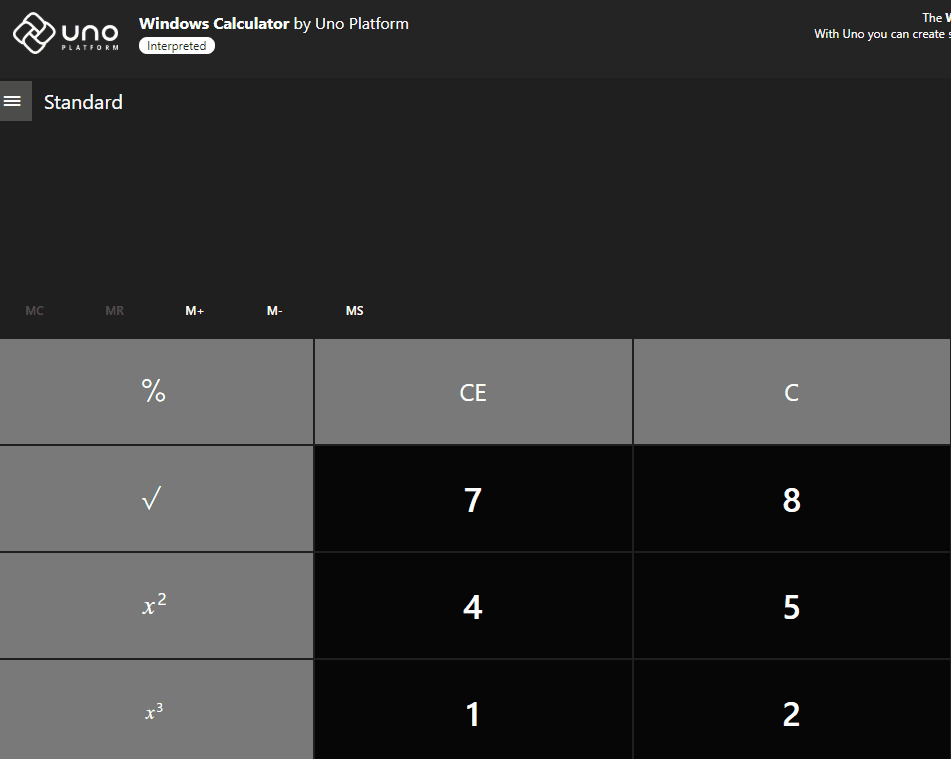Image resolution: width=951 pixels, height=759 pixels.
Task: Select the x cubed function
Action: (155, 711)
